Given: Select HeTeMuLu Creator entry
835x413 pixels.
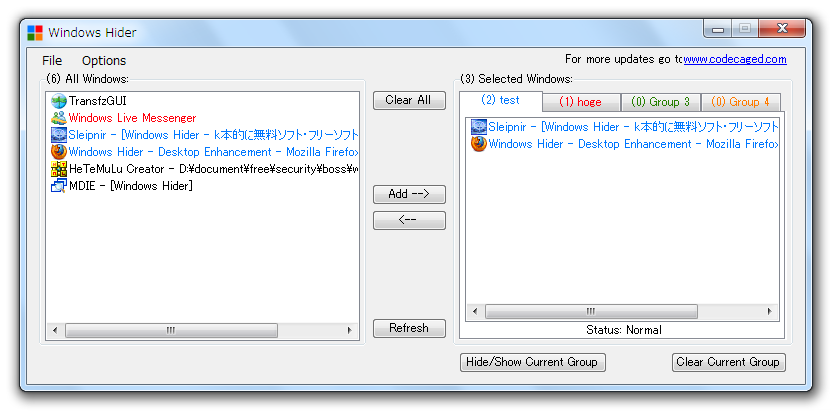Looking at the screenshot, I should pyautogui.click(x=214, y=169).
